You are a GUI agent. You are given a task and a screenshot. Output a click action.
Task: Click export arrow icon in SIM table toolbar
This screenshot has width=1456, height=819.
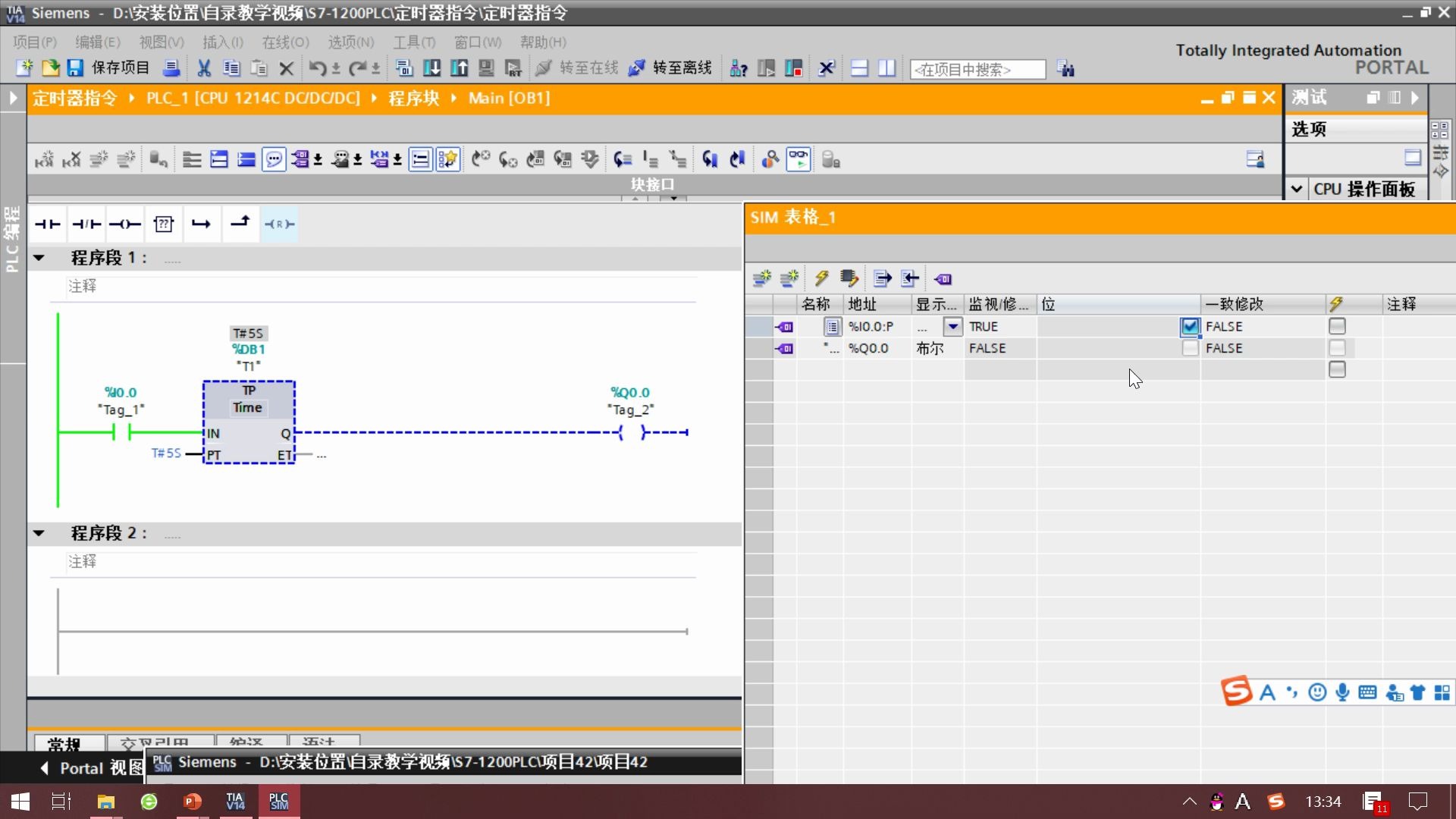coord(882,278)
